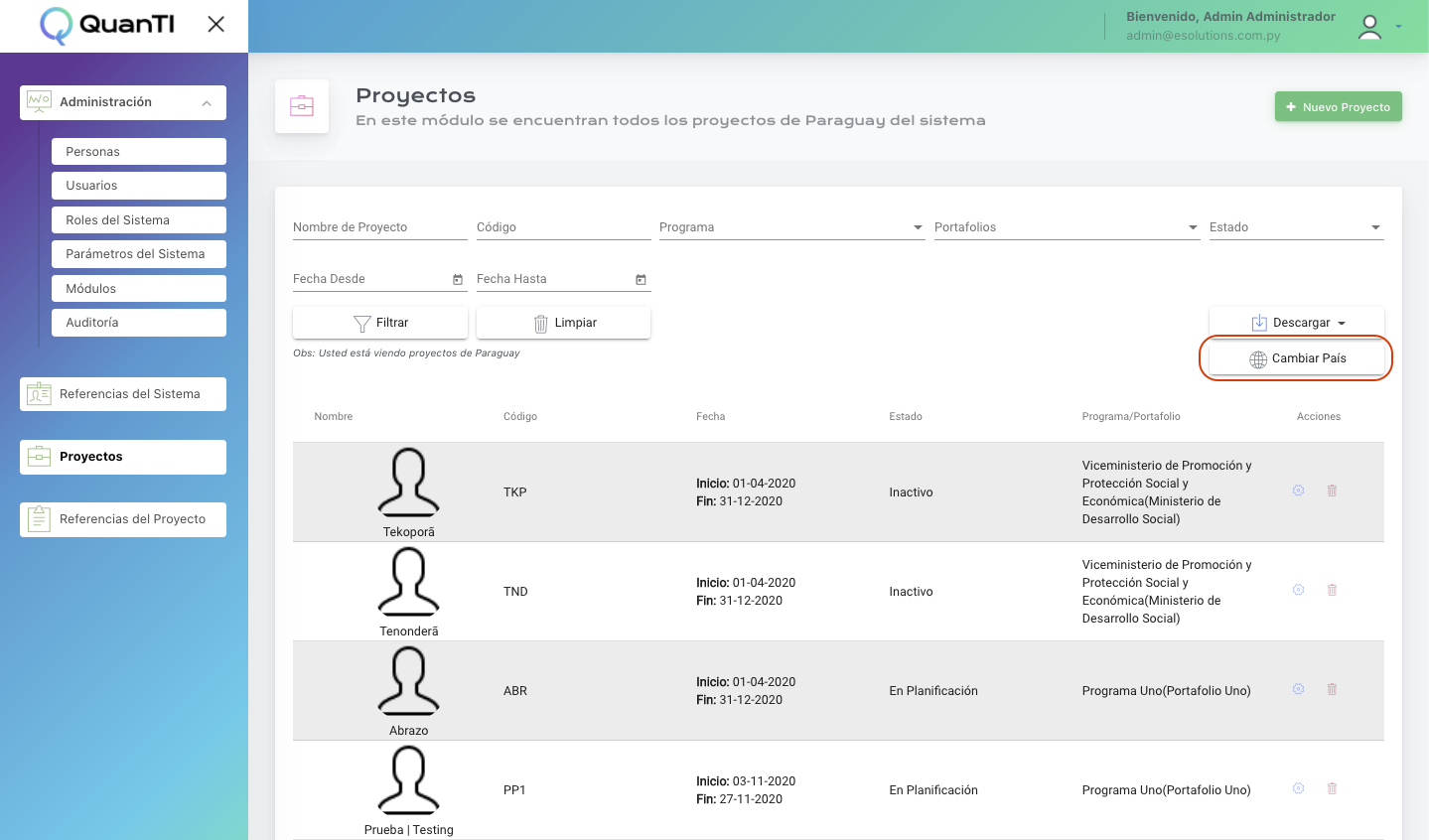Open the Portafolios dropdown
This screenshot has width=1429, height=840.
(x=1068, y=227)
